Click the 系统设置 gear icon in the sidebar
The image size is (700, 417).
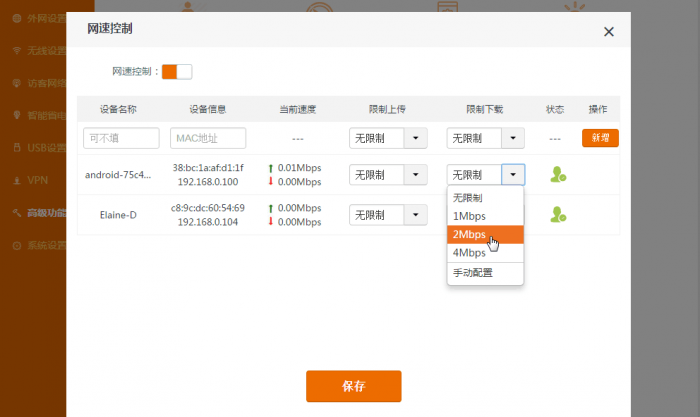coord(17,245)
